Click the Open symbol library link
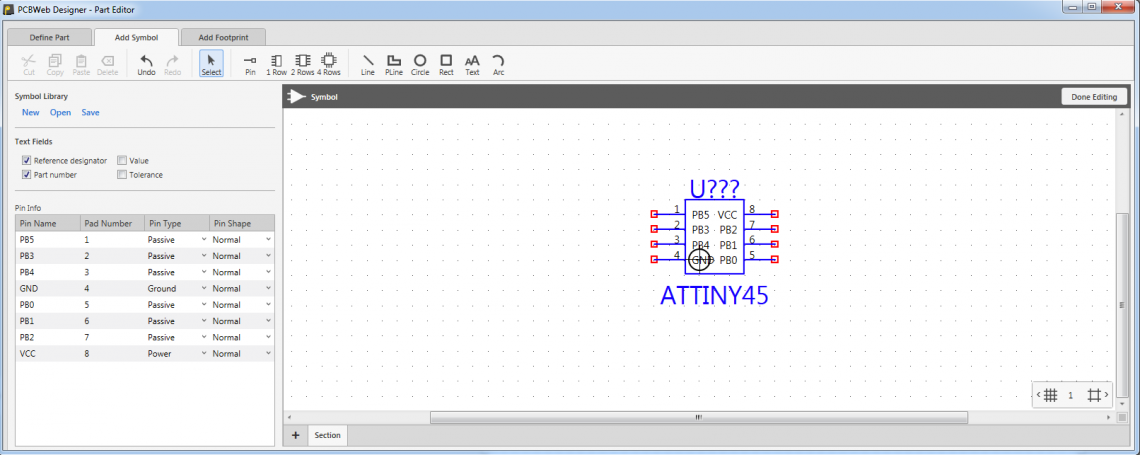 tap(60, 113)
